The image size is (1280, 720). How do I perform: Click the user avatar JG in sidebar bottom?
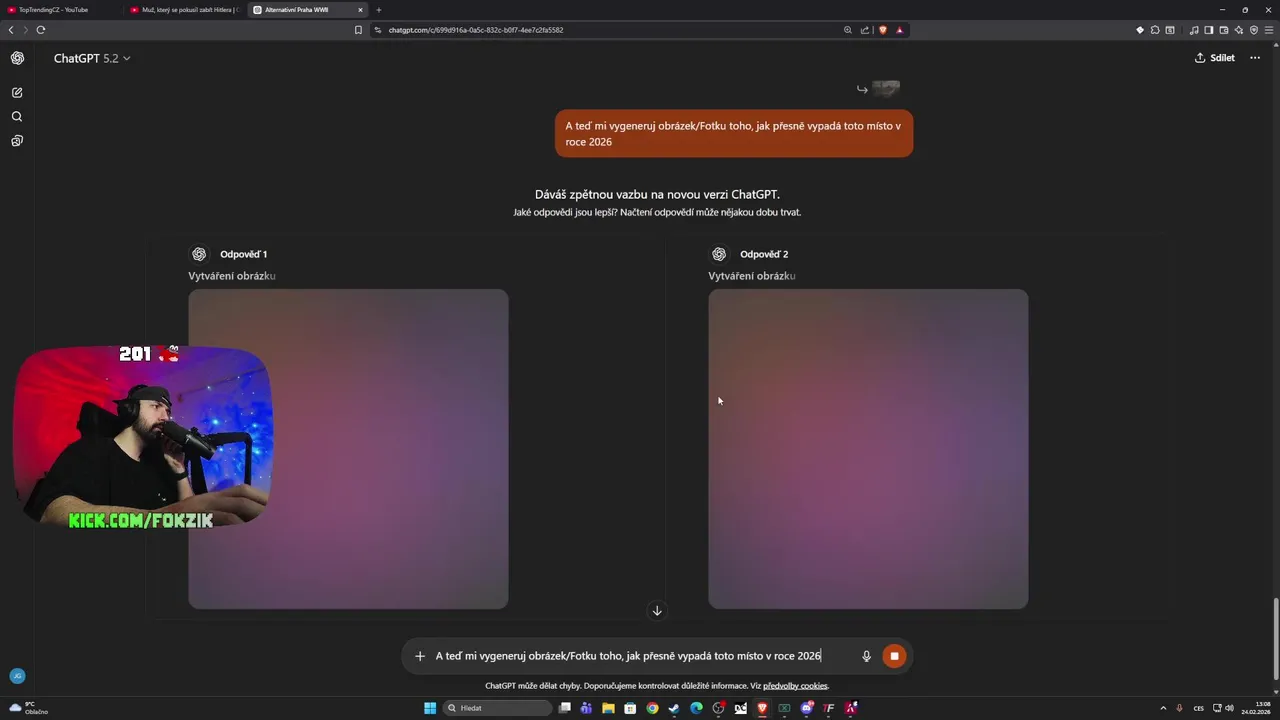click(17, 676)
